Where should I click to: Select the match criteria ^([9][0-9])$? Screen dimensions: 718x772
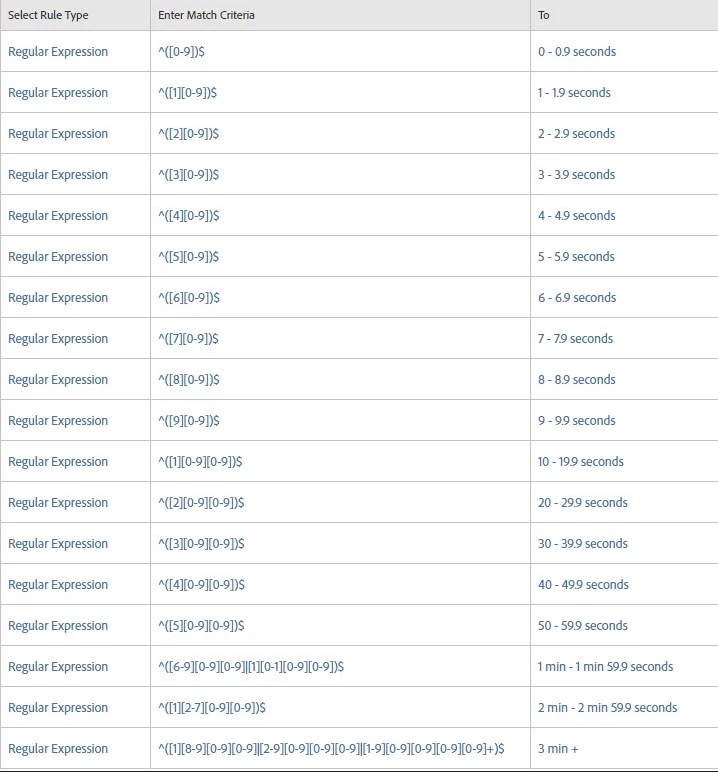click(189, 420)
